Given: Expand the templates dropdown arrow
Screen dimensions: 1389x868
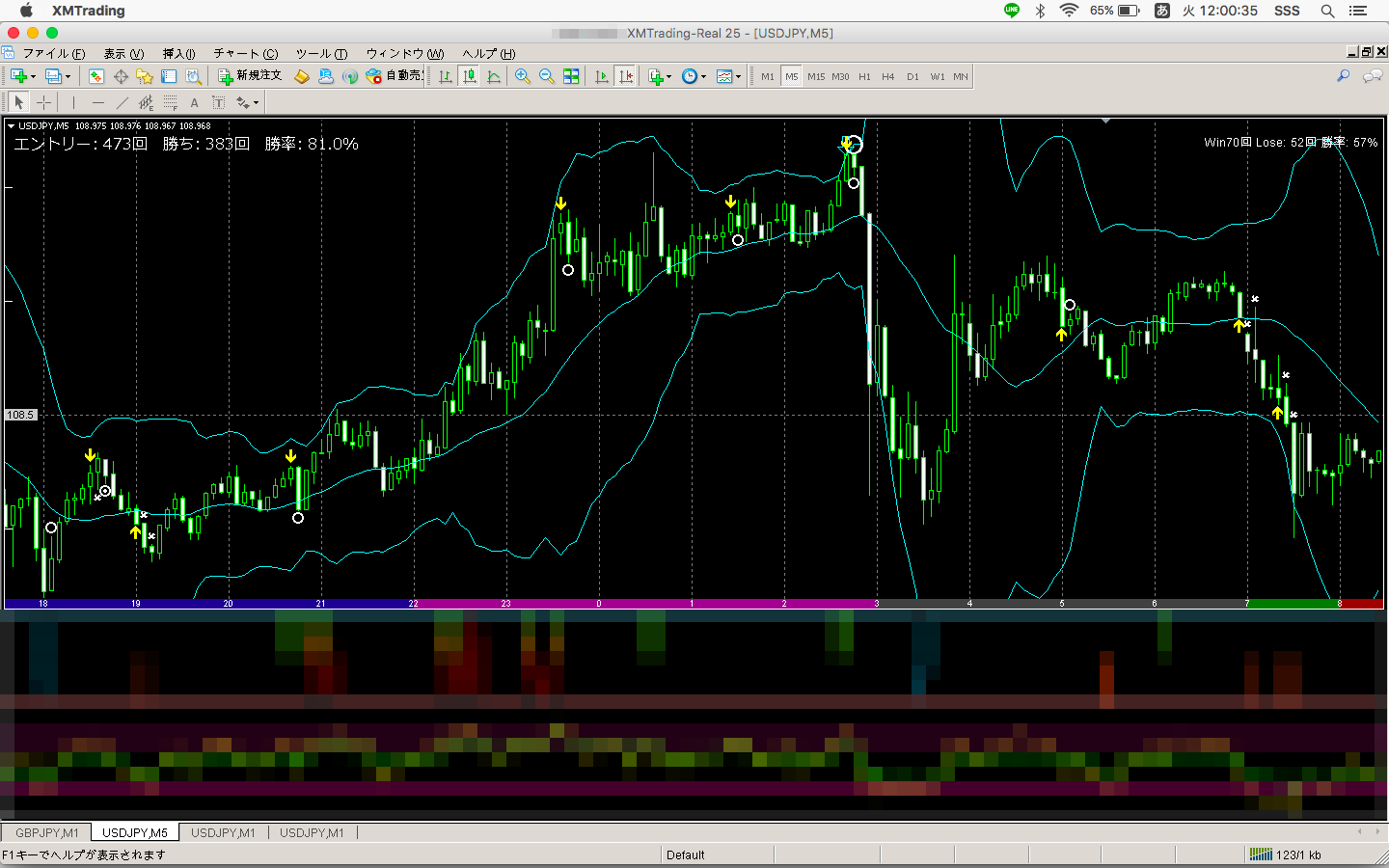Looking at the screenshot, I should tap(739, 77).
